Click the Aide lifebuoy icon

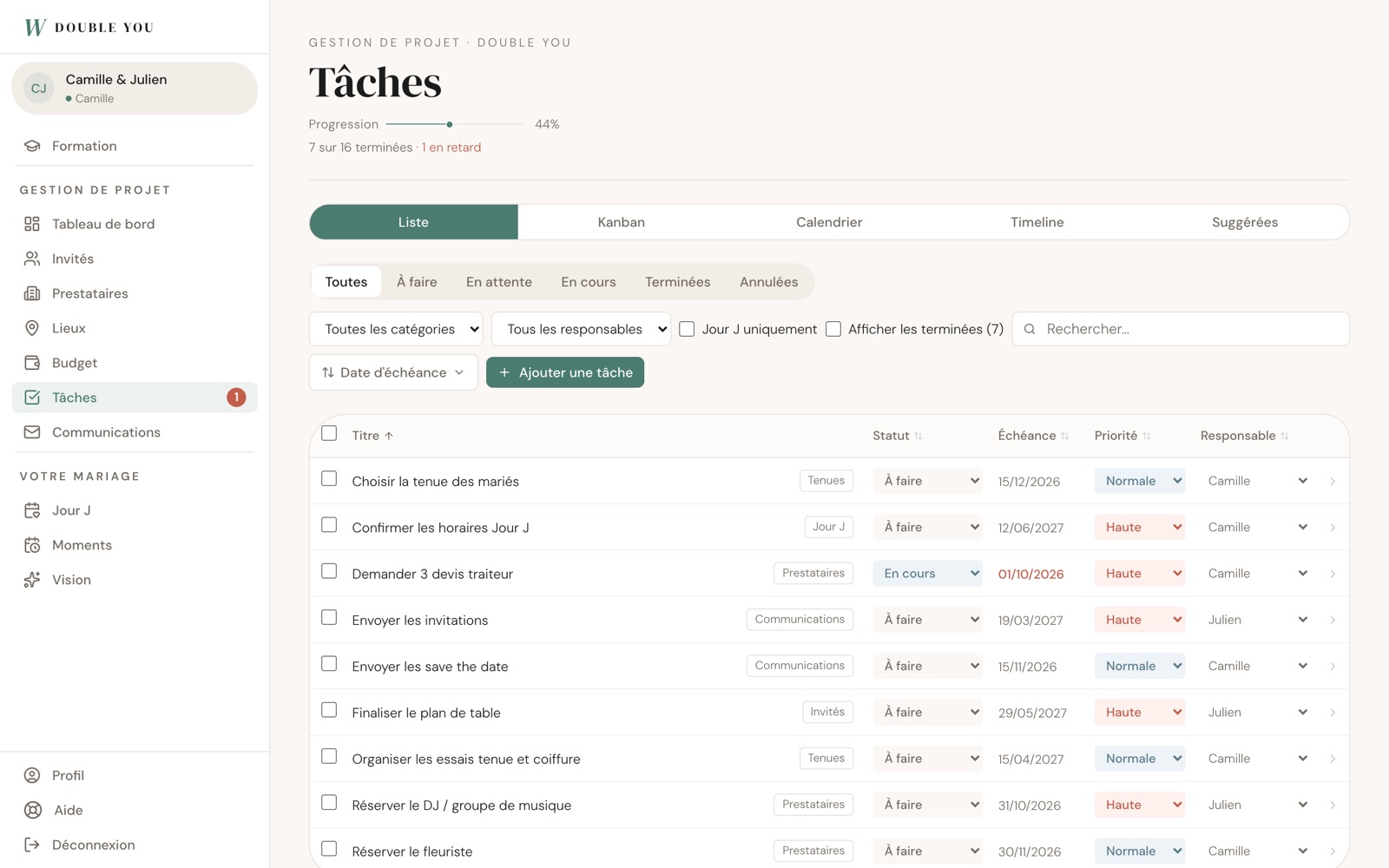(33, 810)
